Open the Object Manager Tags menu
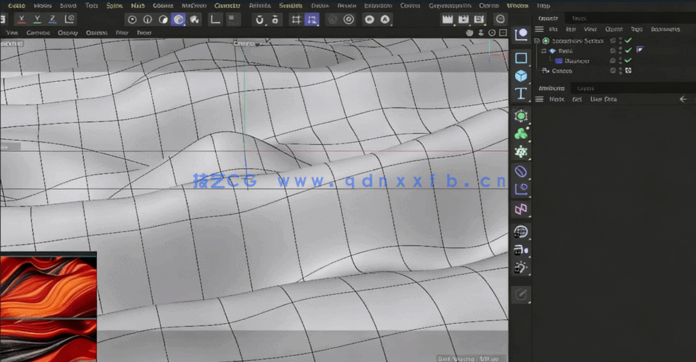This screenshot has height=362, width=696. (637, 29)
